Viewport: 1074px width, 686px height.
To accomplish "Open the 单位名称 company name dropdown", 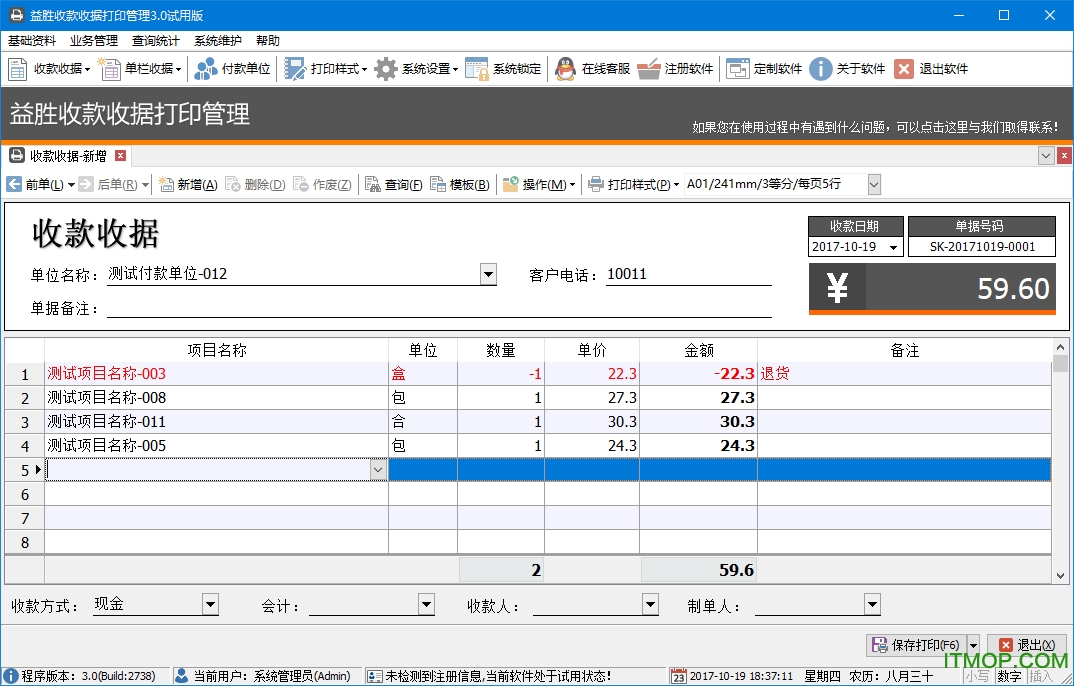I will coord(488,274).
